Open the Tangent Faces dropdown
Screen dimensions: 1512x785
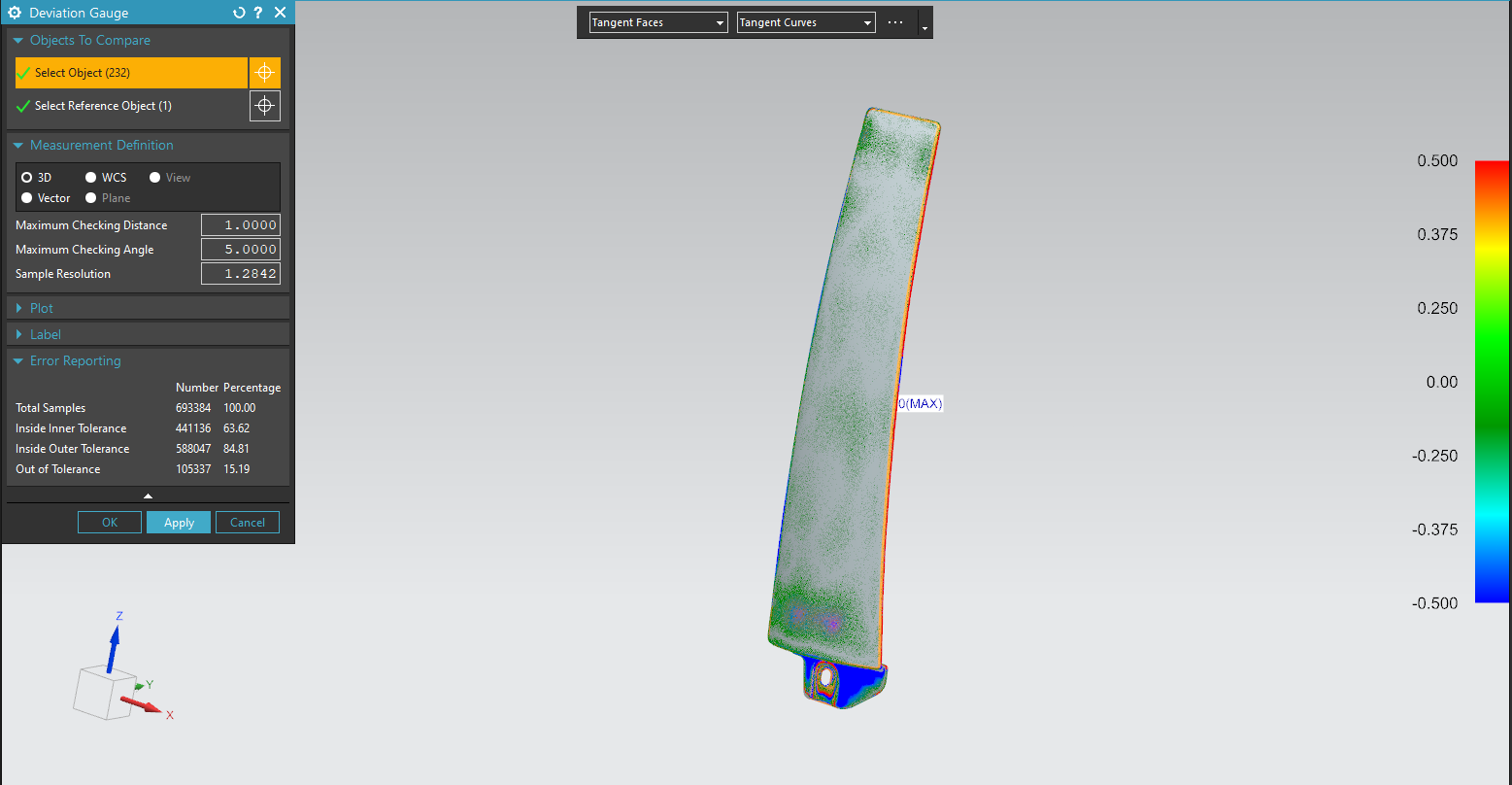658,22
